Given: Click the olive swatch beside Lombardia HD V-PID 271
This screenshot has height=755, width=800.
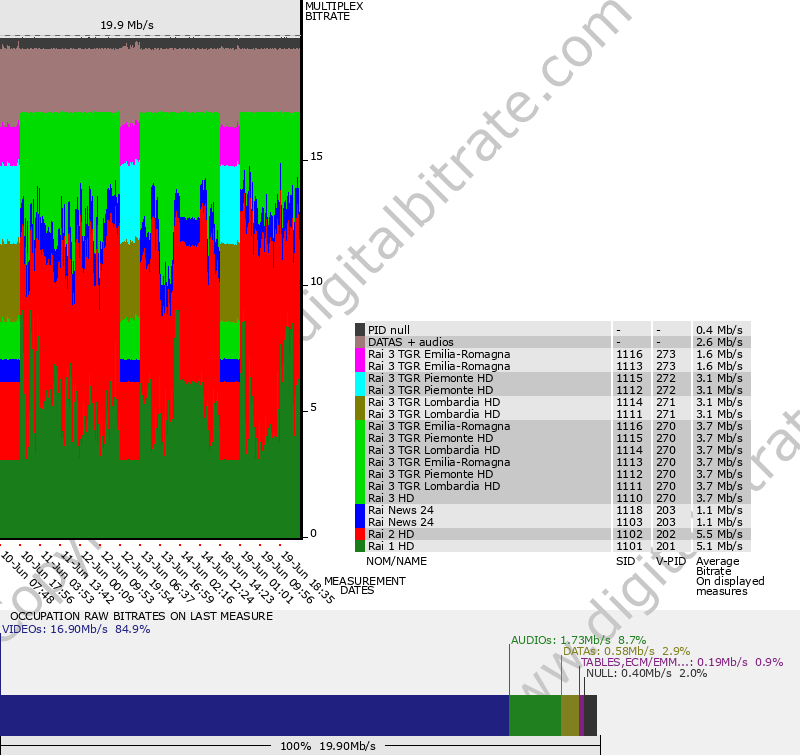Looking at the screenshot, I should click(x=360, y=408).
